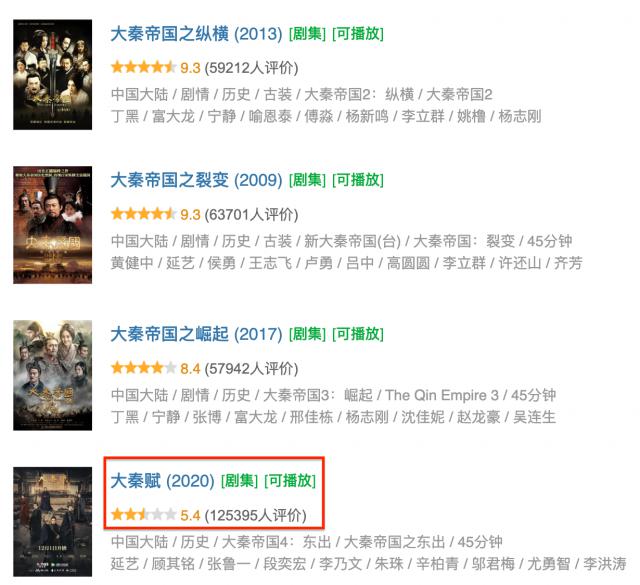
Task: Click the 大秦赋 poster thumbnail
Action: click(52, 522)
